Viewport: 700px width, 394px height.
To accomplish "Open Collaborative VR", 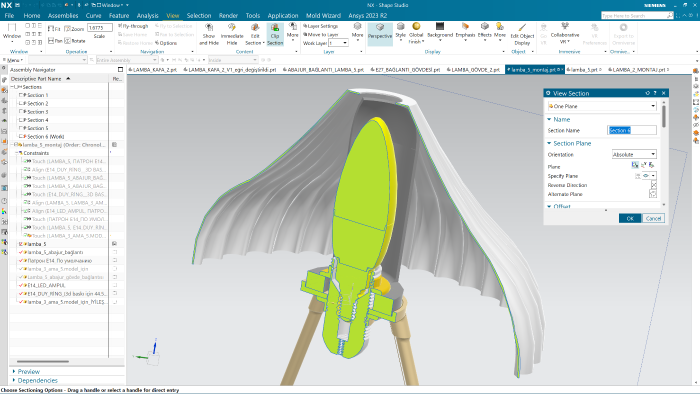I will [x=565, y=33].
